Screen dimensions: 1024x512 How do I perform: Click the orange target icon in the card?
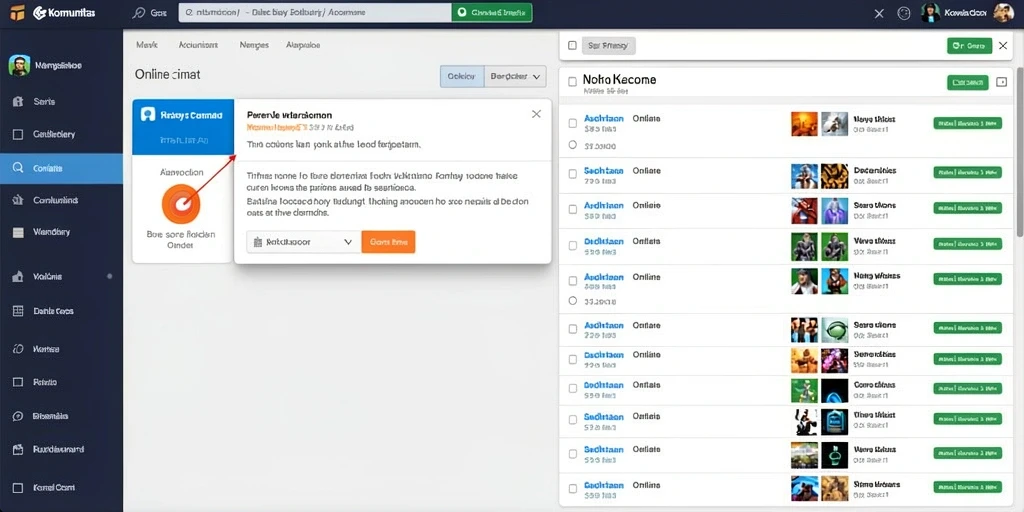(181, 203)
